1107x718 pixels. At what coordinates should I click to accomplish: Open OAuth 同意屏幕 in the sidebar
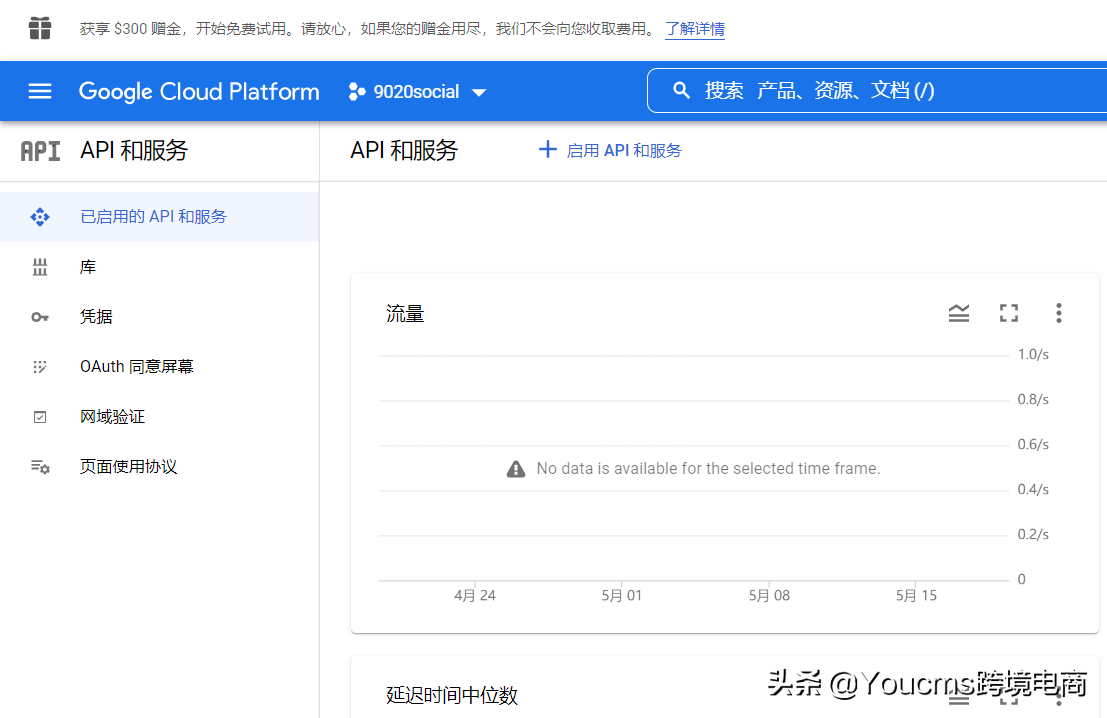[160, 366]
